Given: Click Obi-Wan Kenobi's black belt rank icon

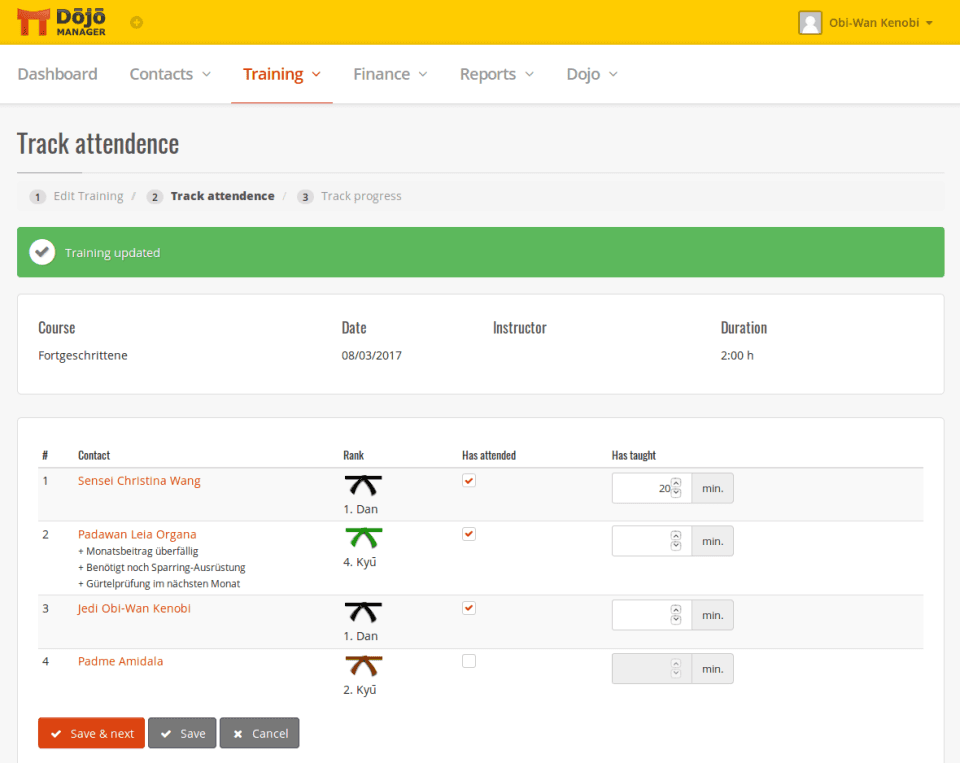Looking at the screenshot, I should click(363, 612).
